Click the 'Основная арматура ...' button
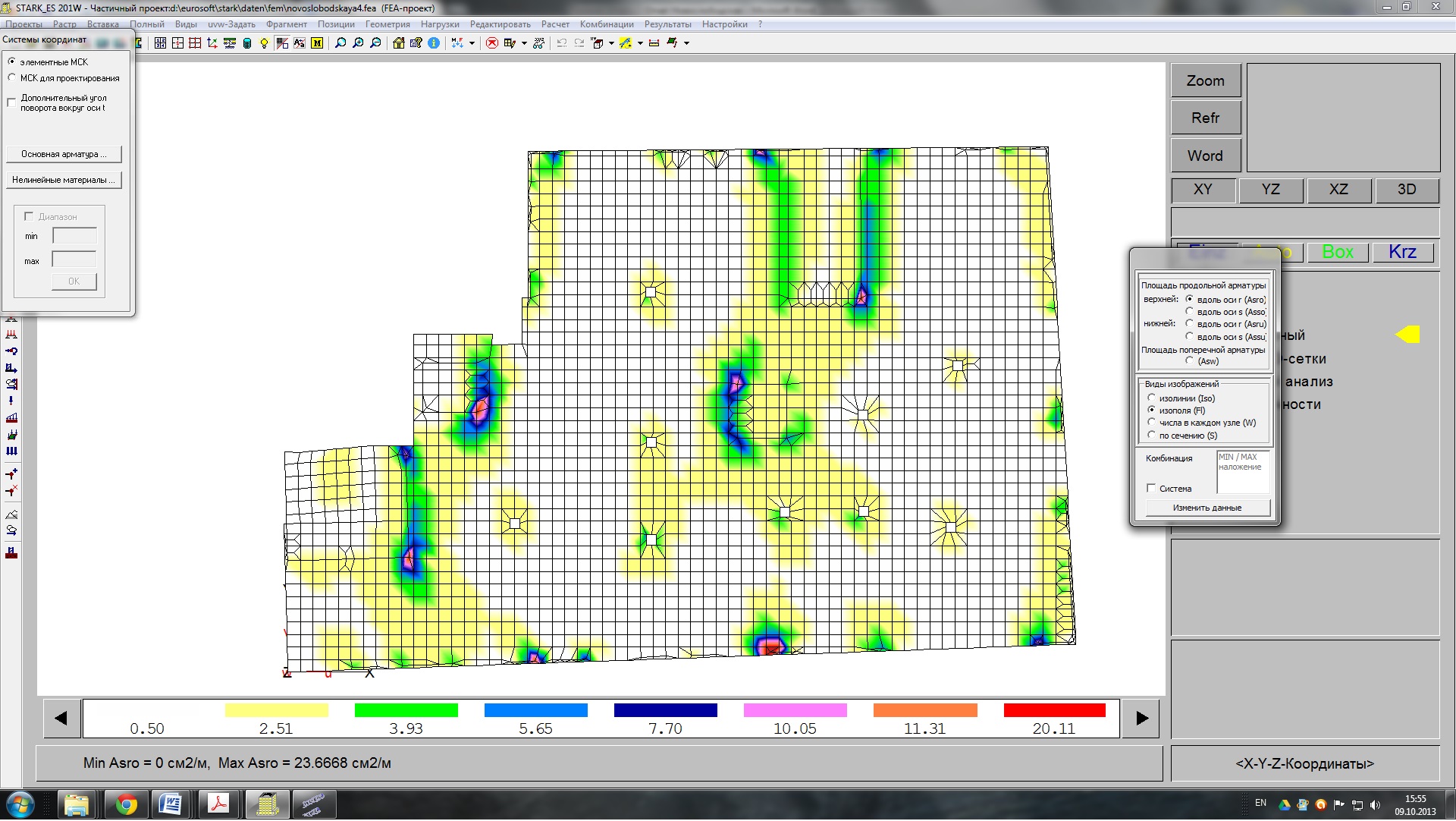Viewport: 1456px width, 821px height. 64,154
